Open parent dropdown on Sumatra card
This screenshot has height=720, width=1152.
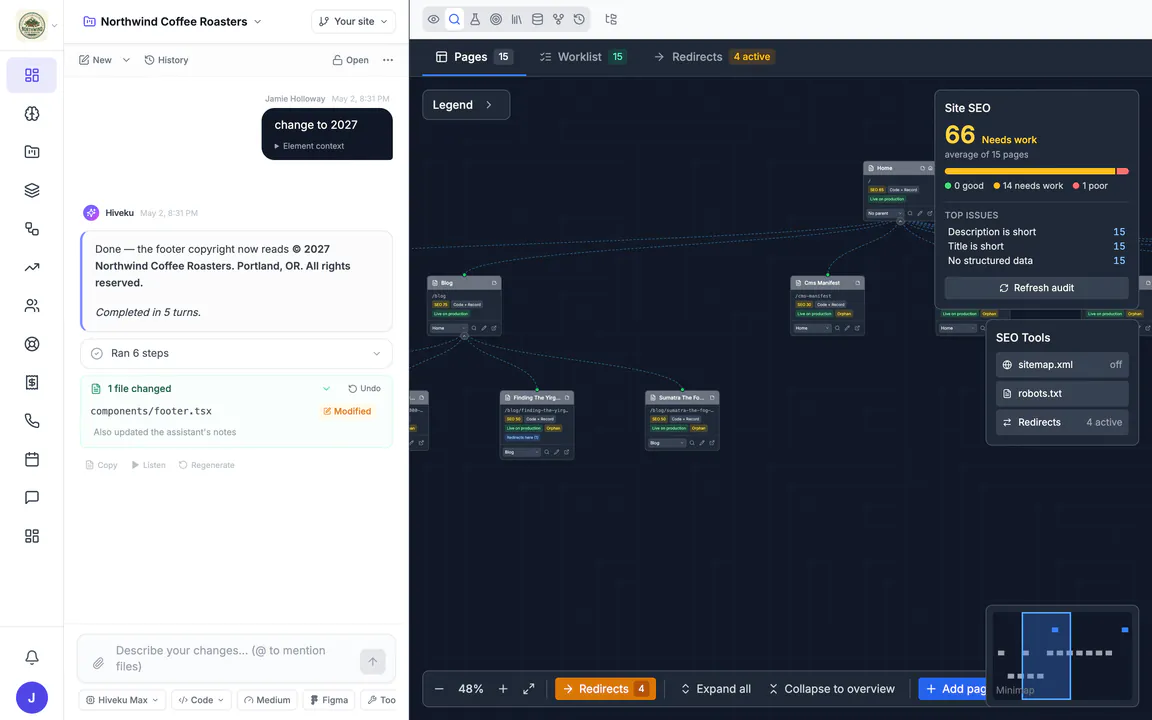[x=667, y=443]
